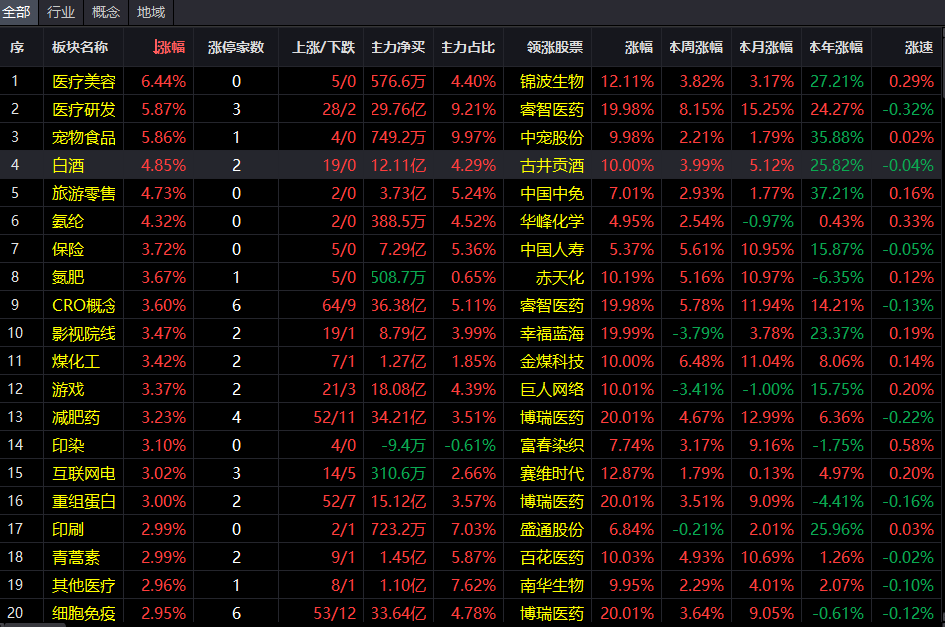This screenshot has height=627, width=945.
Task: Select the 白酒 sector name
Action: point(68,165)
